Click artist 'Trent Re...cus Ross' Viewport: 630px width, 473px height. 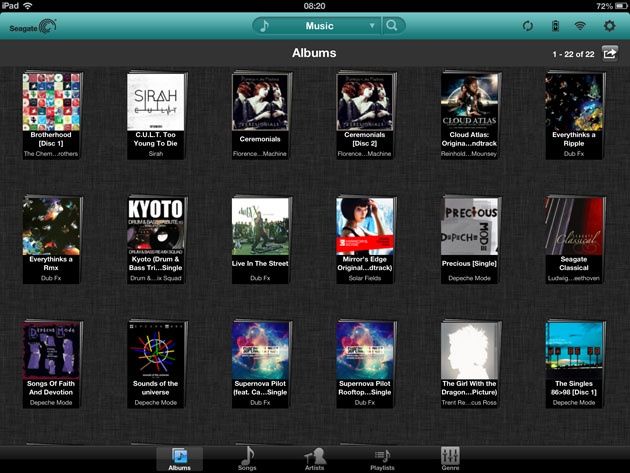[x=469, y=403]
